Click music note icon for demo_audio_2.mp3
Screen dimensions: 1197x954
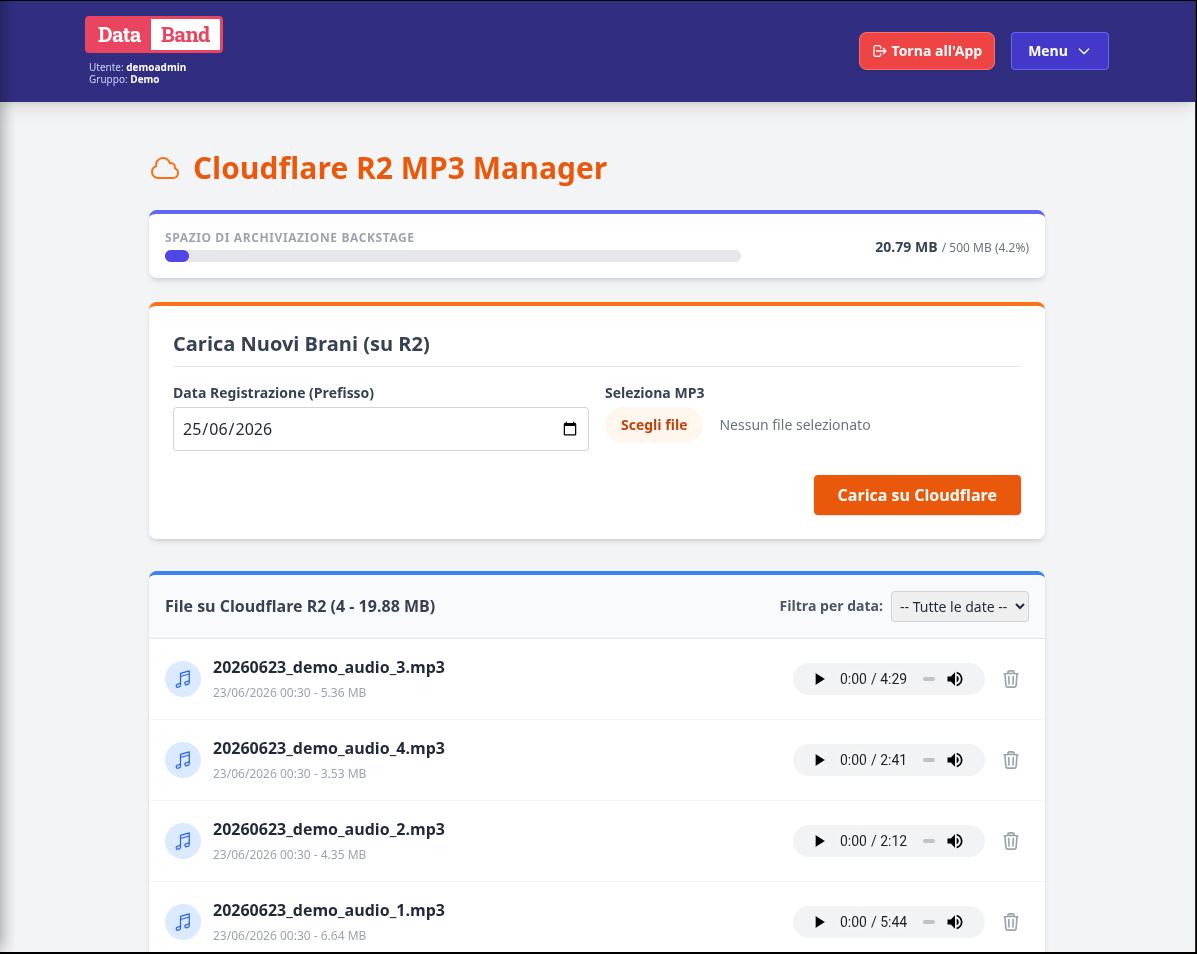click(x=183, y=841)
